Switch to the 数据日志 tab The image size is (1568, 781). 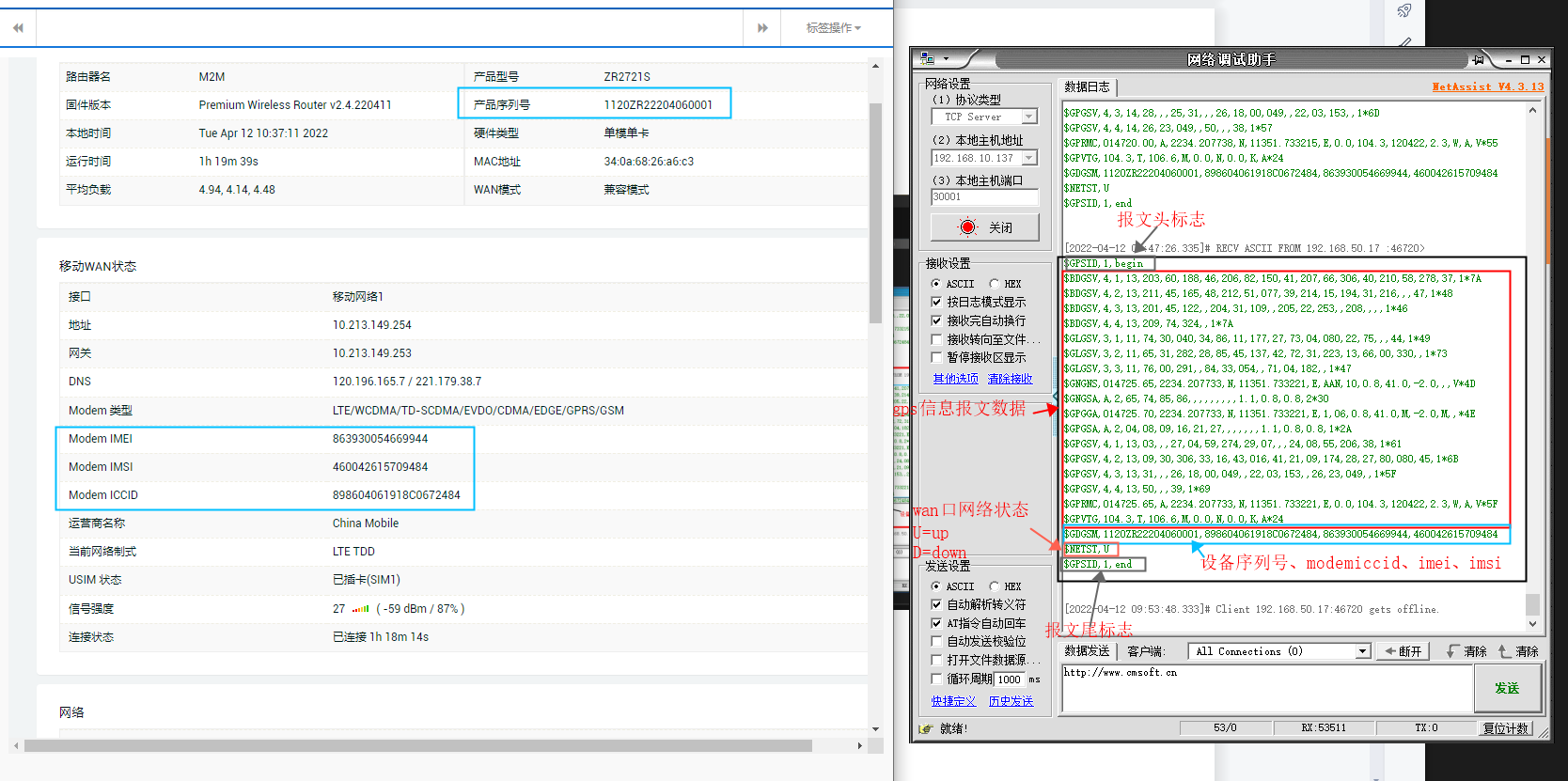pyautogui.click(x=1087, y=86)
